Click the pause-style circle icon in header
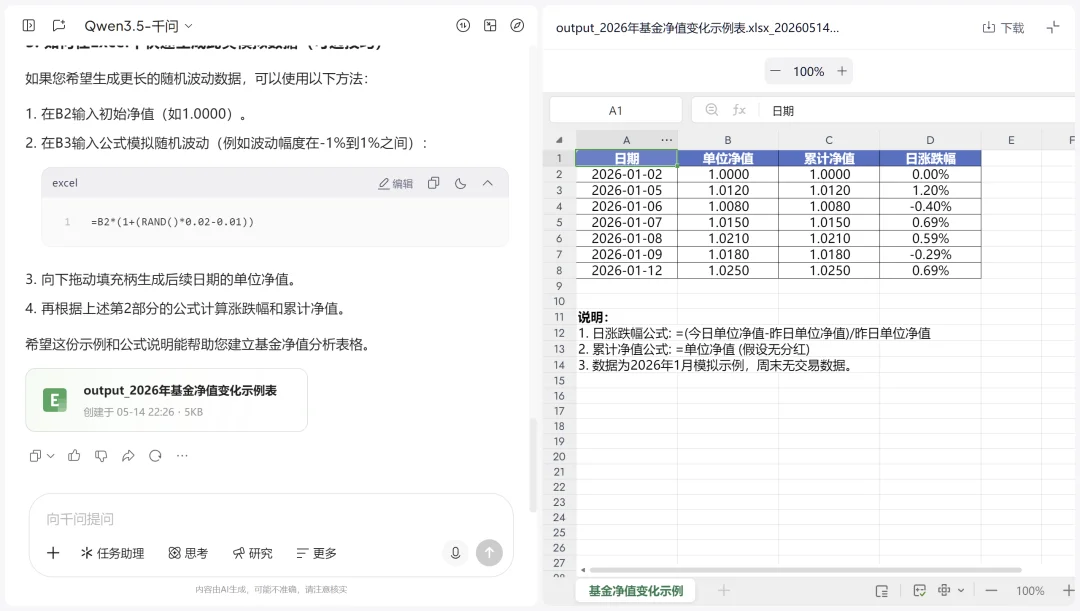The width and height of the screenshot is (1080, 611). coord(463,25)
